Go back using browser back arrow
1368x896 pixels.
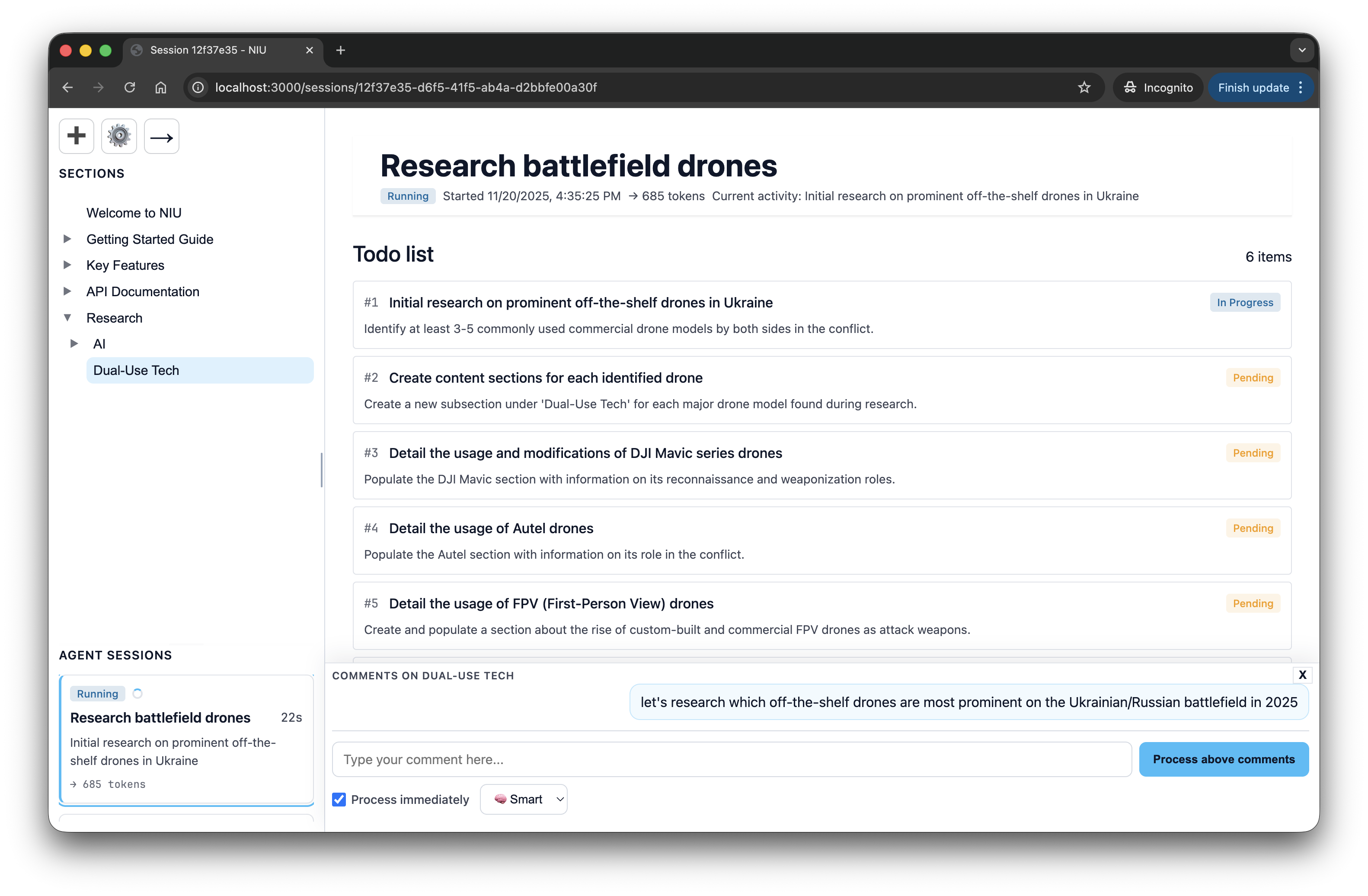tap(68, 87)
